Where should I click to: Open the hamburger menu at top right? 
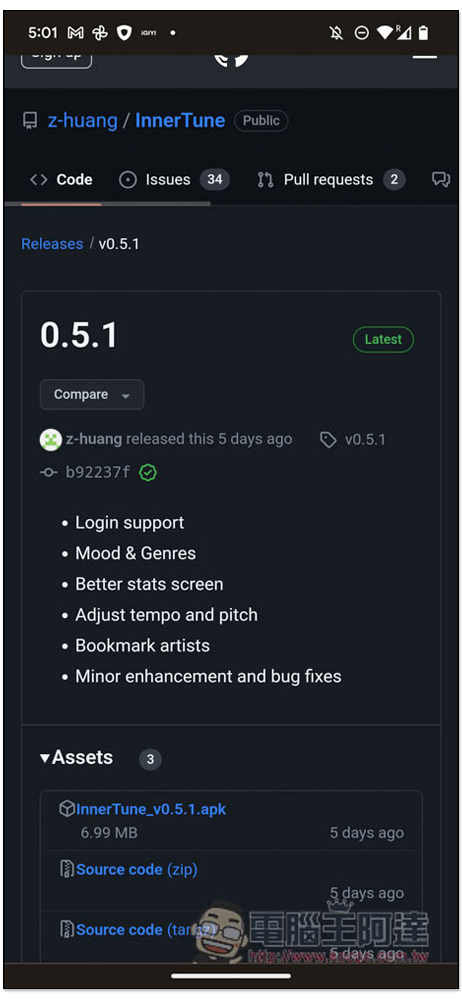pos(425,56)
